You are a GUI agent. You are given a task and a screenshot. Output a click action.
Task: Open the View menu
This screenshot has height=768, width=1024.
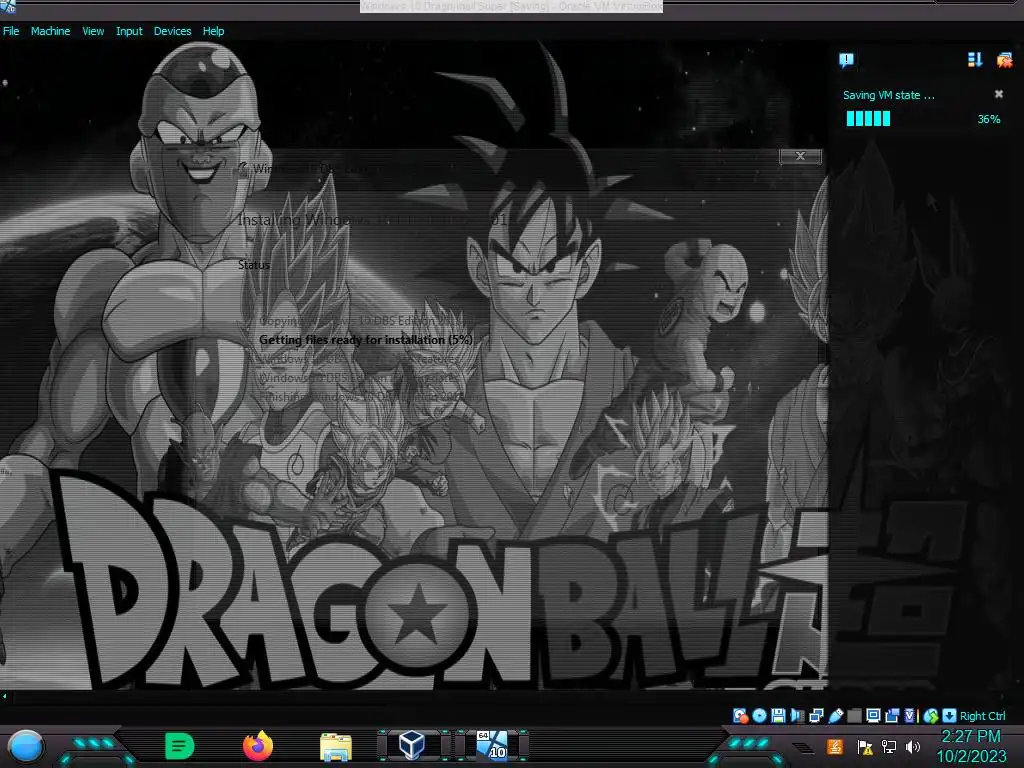pyautogui.click(x=93, y=31)
